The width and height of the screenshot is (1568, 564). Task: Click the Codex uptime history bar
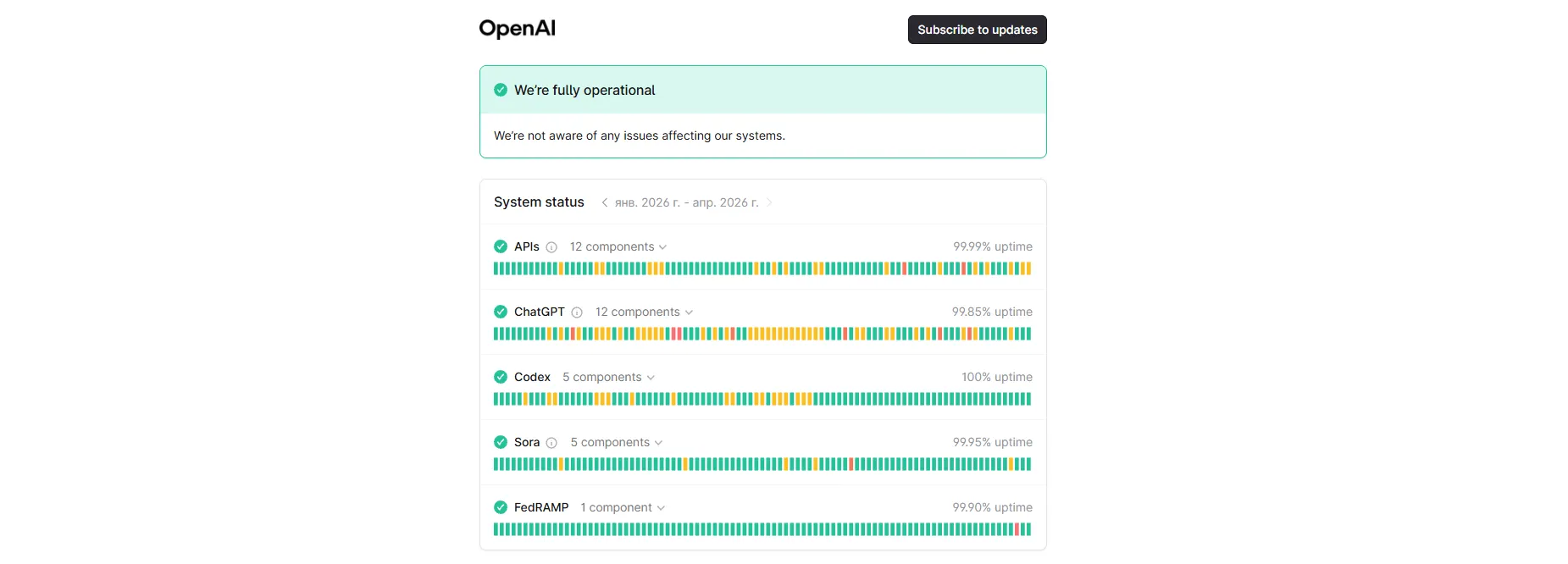click(762, 399)
